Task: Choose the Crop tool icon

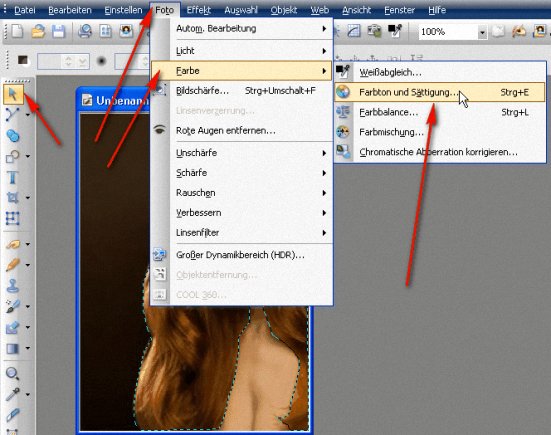Action: [x=13, y=197]
